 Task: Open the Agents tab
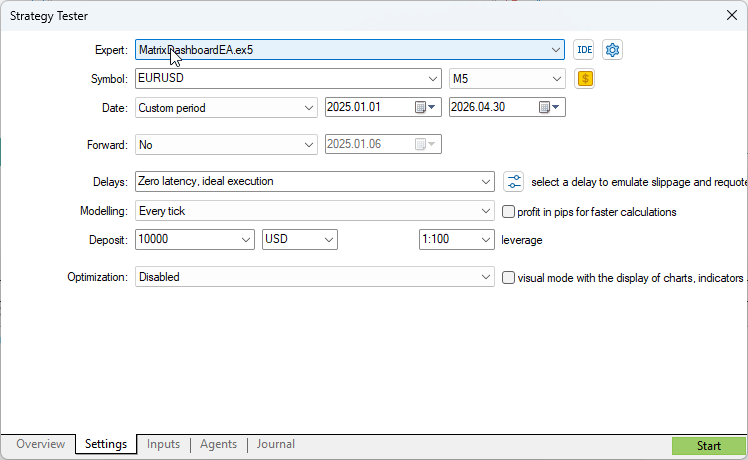tap(218, 444)
